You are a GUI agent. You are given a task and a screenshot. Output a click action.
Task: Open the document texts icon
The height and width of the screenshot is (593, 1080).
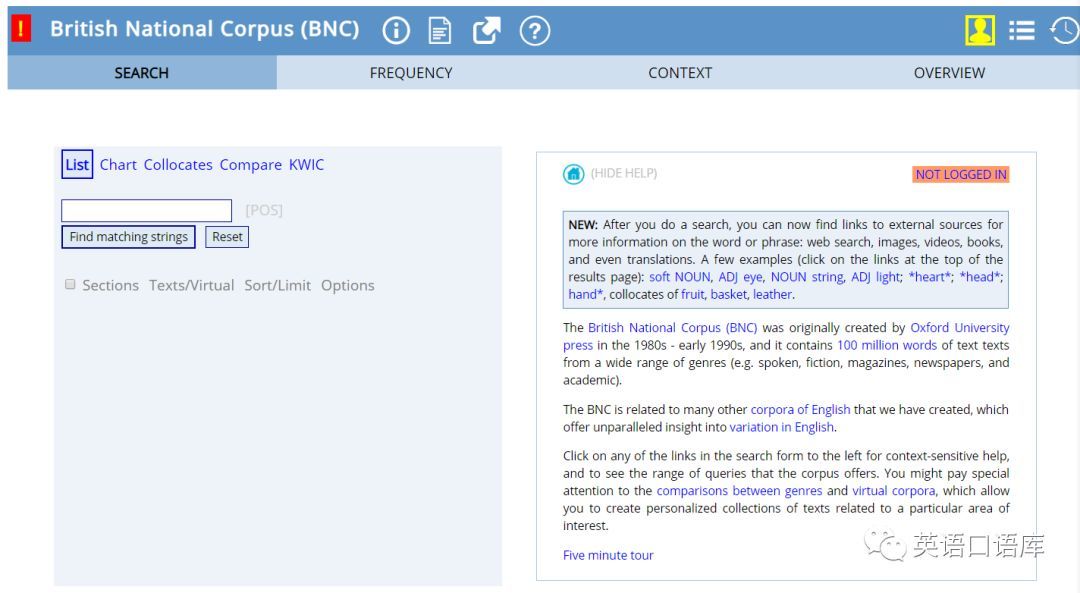[439, 30]
